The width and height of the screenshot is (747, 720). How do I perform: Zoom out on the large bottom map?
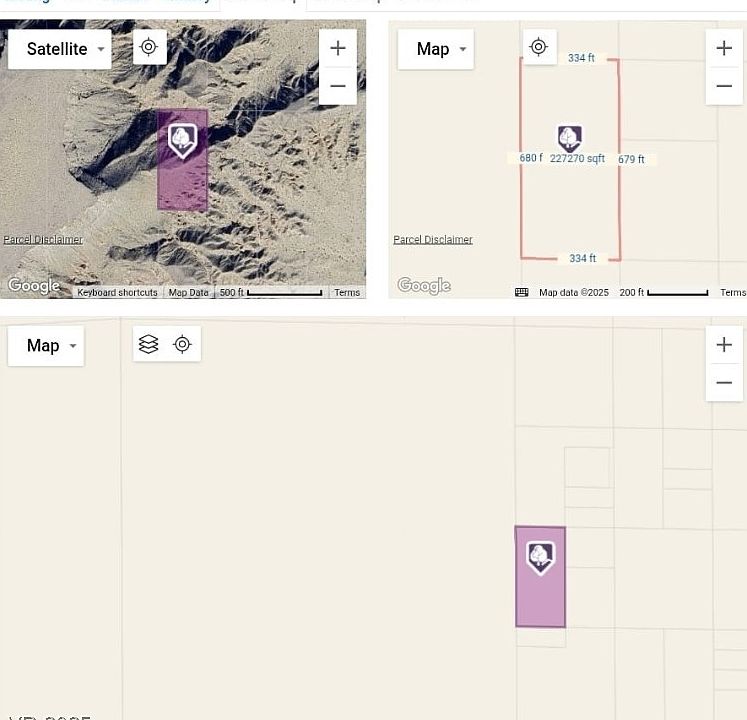(724, 382)
